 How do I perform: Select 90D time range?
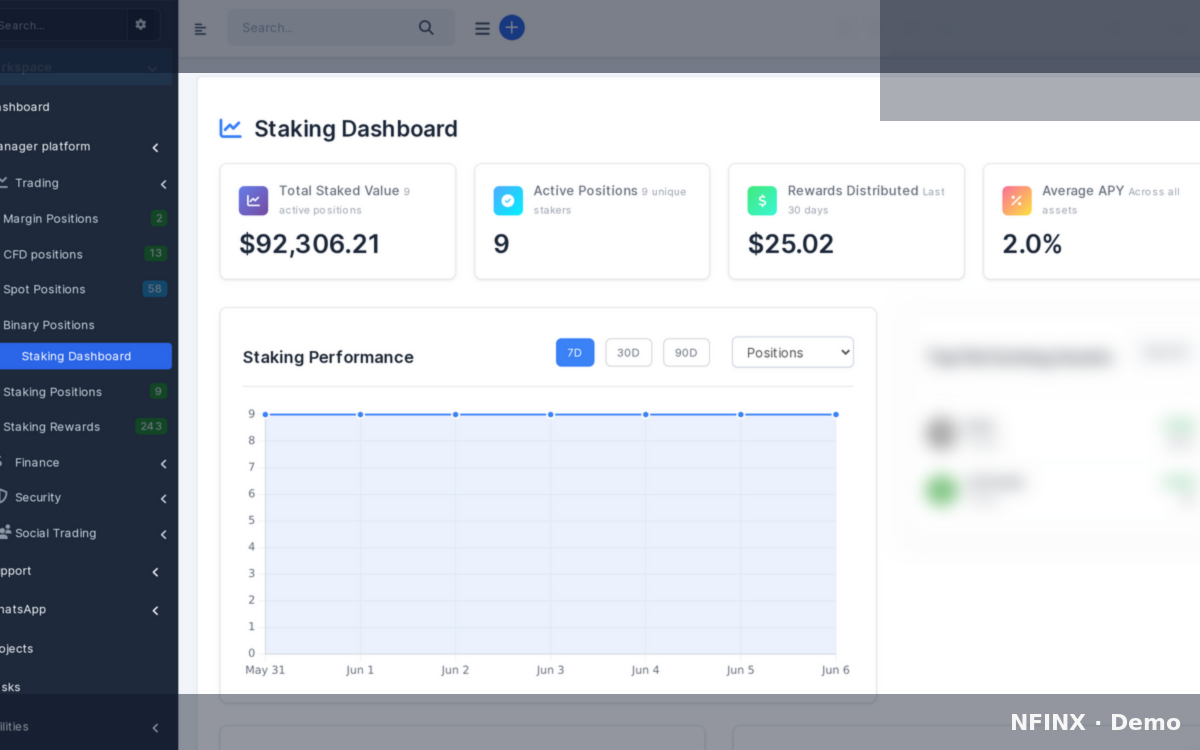click(686, 353)
